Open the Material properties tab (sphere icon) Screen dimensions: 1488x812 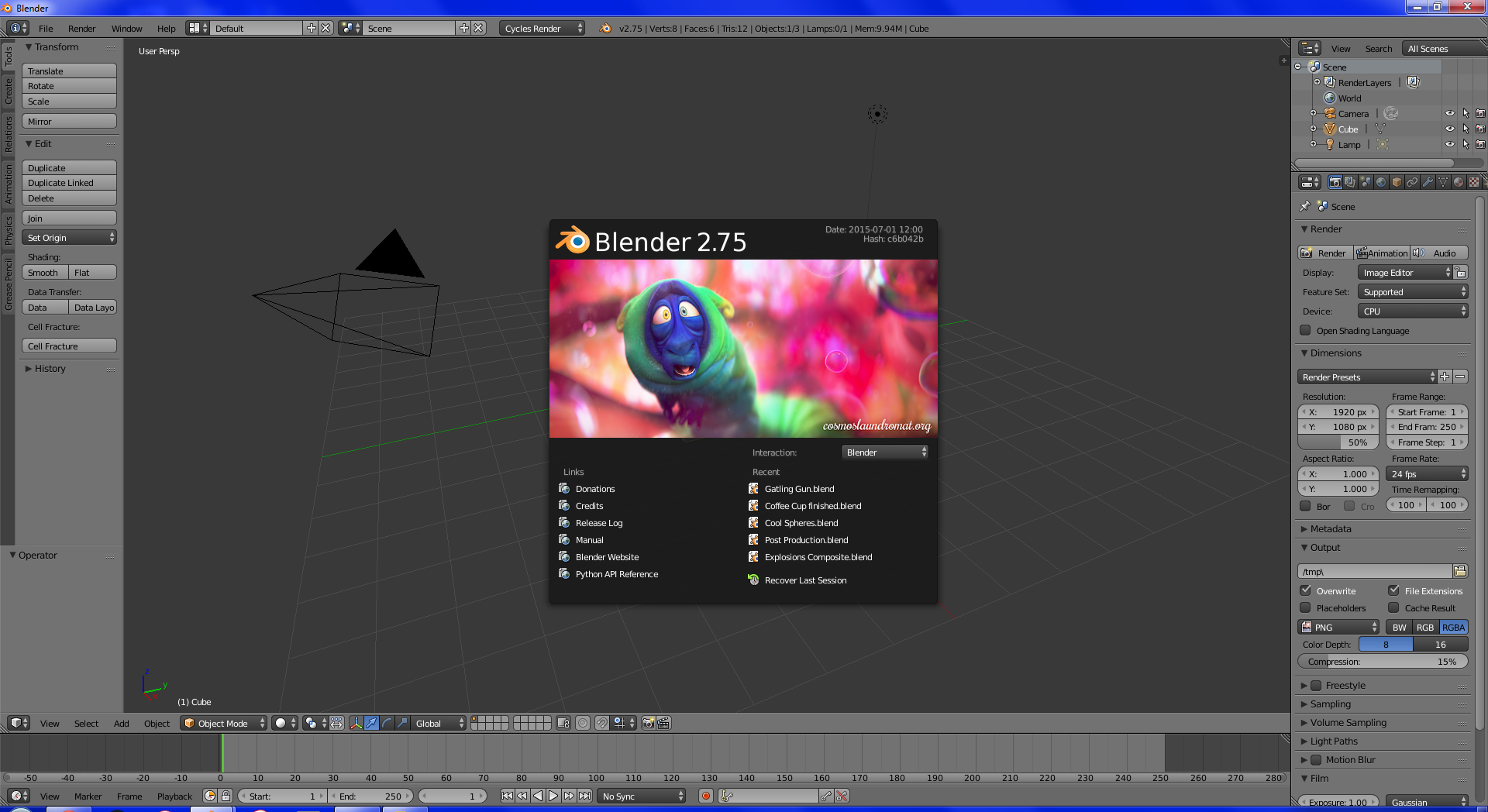pos(1459,182)
